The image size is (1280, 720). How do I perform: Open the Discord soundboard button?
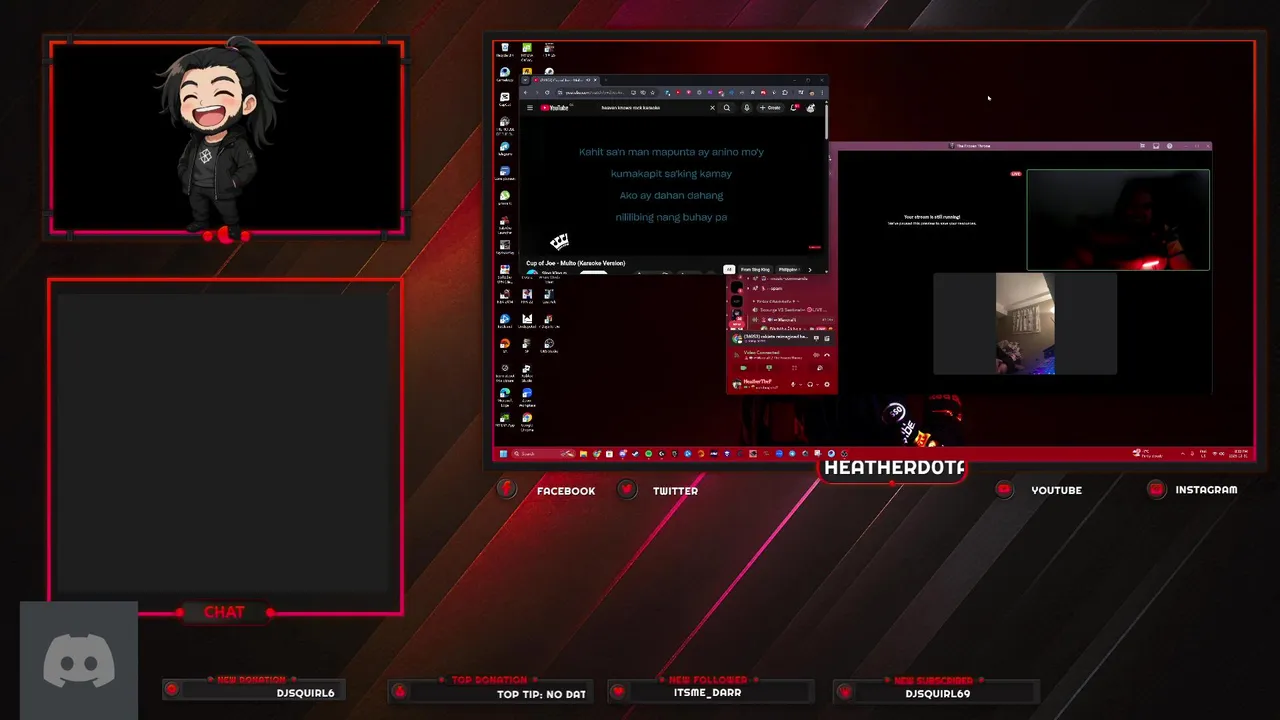click(820, 368)
